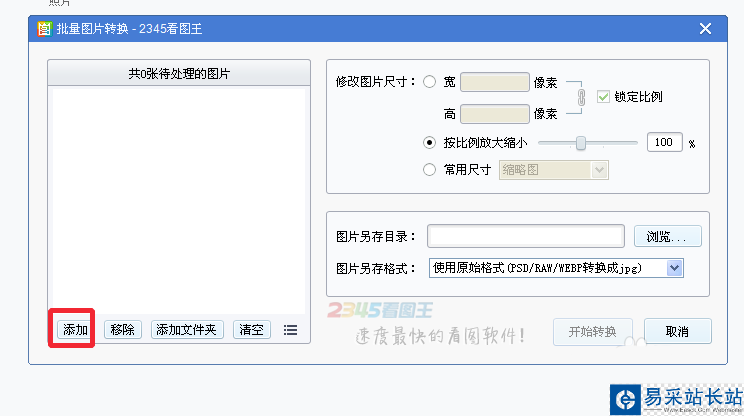
Task: Close the batch conversion dialog
Action: (x=705, y=29)
